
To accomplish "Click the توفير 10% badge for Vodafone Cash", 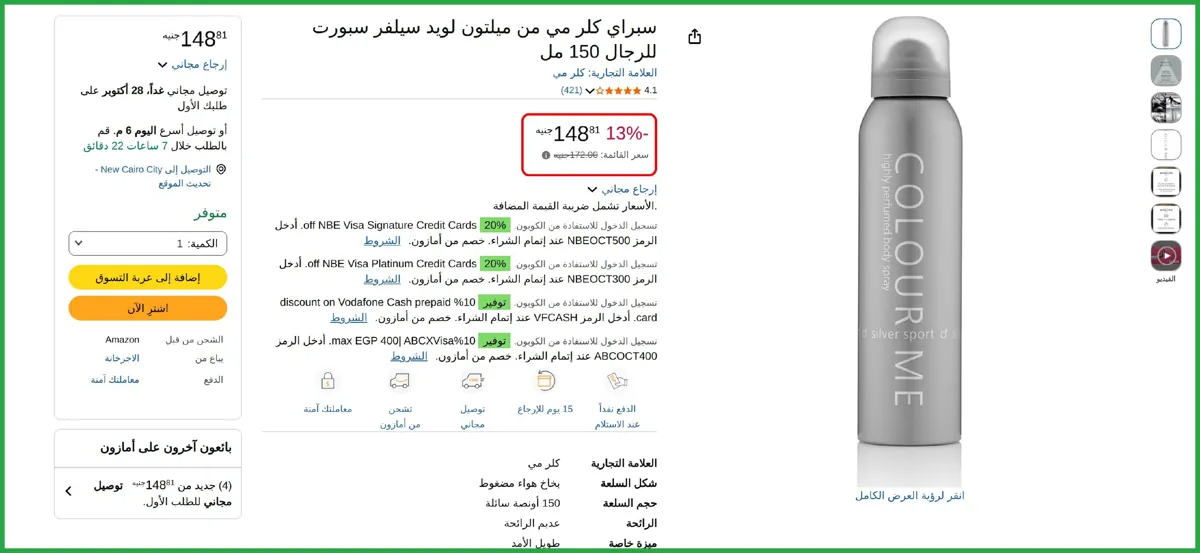I will (x=494, y=302).
